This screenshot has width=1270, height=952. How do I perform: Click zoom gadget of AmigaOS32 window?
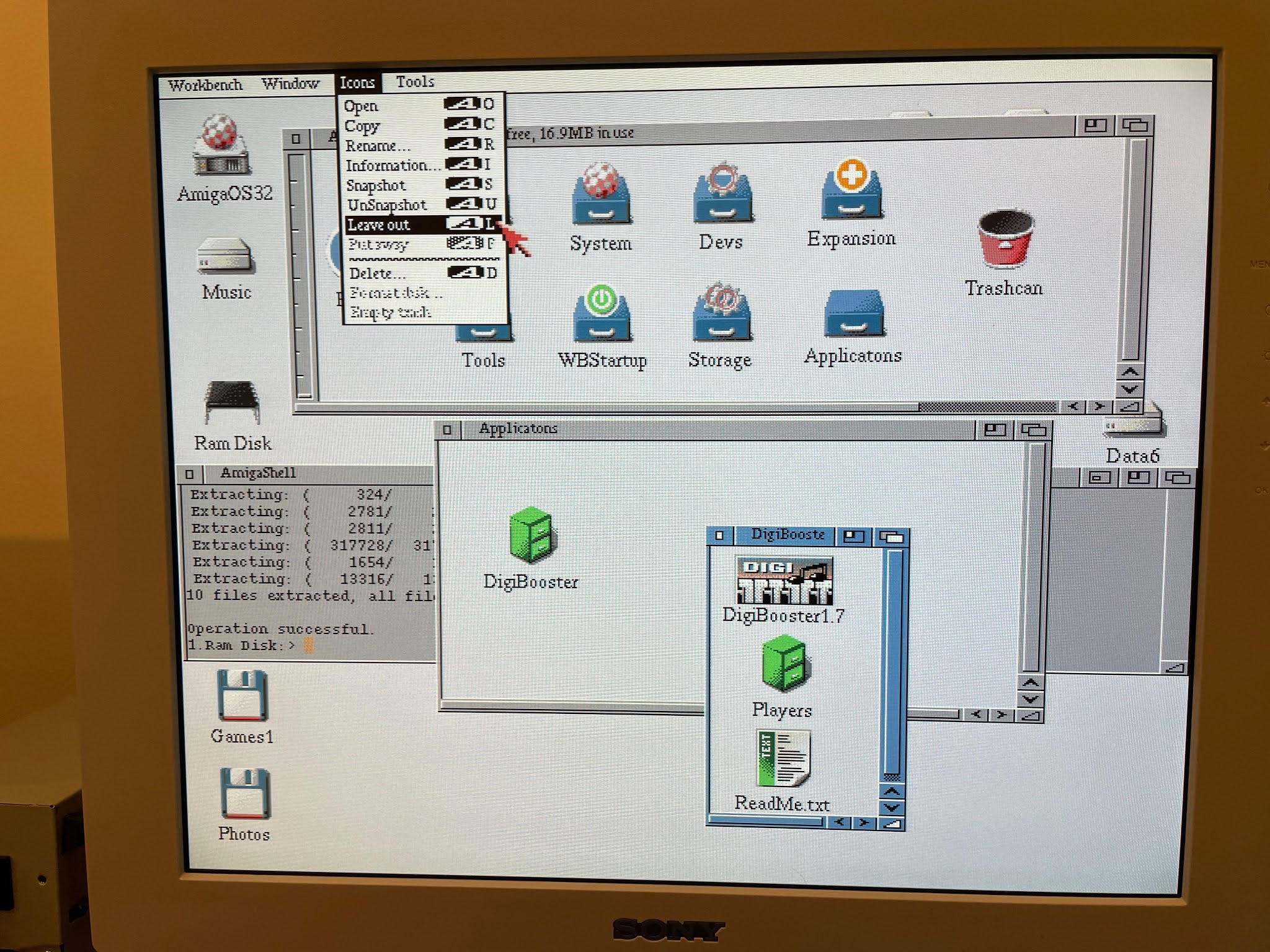[1095, 126]
